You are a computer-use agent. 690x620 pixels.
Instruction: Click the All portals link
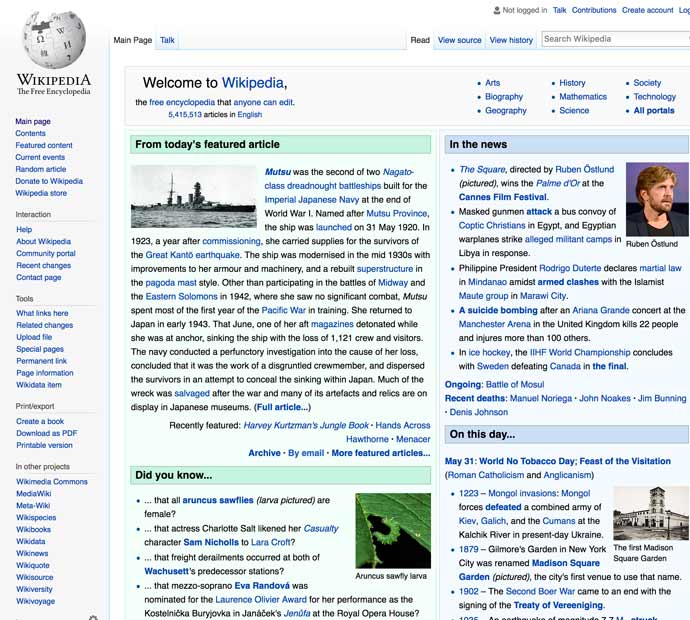653,110
